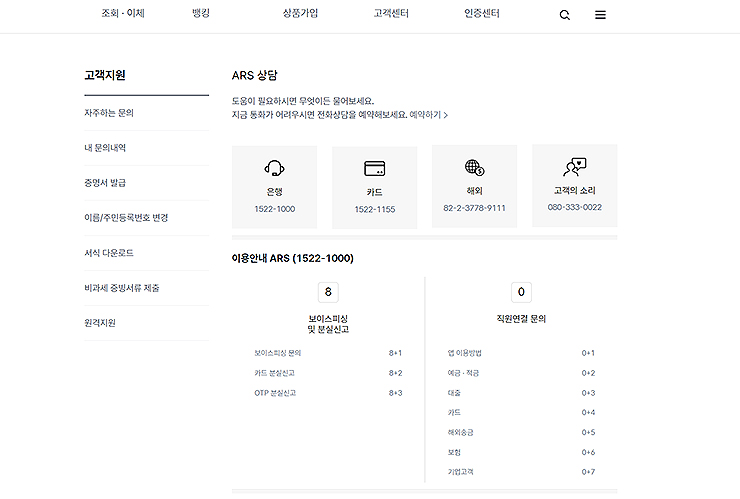Viewport: 740px width, 499px height.
Task: Click the 고객의 소리 number 080-333-0022
Action: pyautogui.click(x=574, y=207)
